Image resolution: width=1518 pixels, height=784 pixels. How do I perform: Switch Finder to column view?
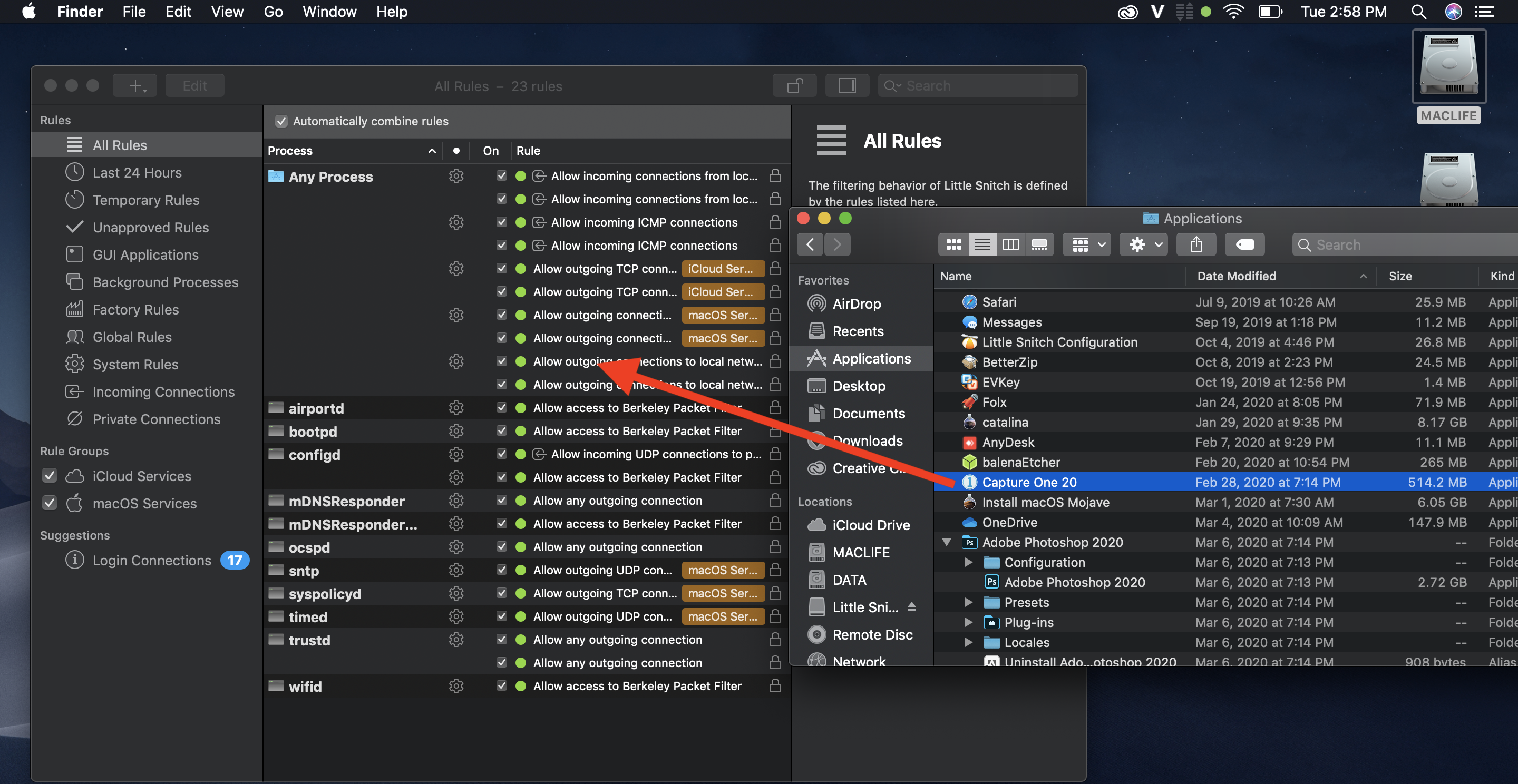point(1010,244)
